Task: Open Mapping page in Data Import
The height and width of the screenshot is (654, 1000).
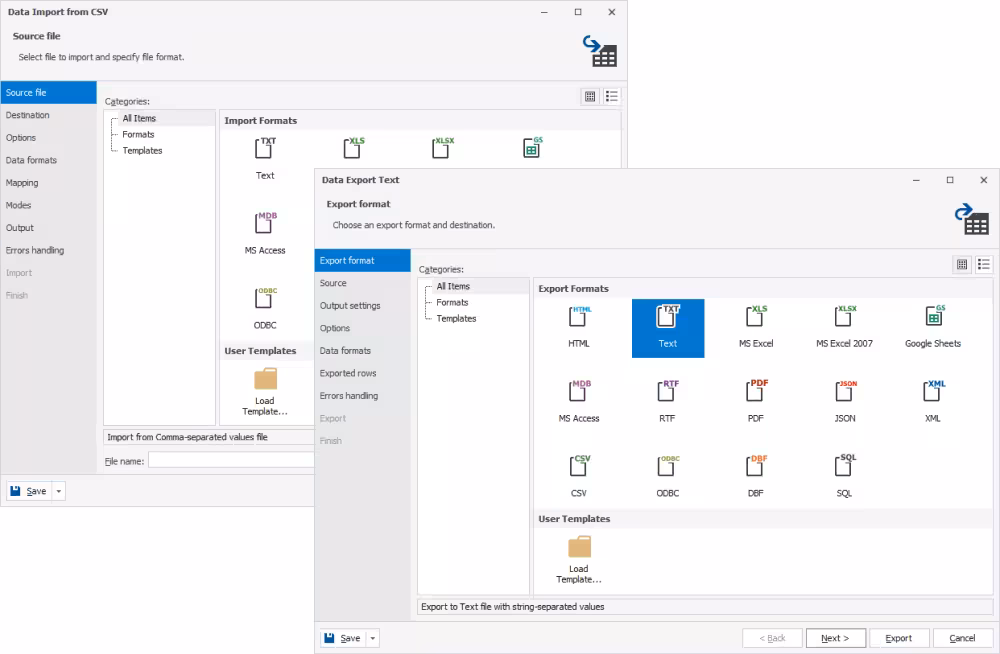Action: [x=48, y=182]
